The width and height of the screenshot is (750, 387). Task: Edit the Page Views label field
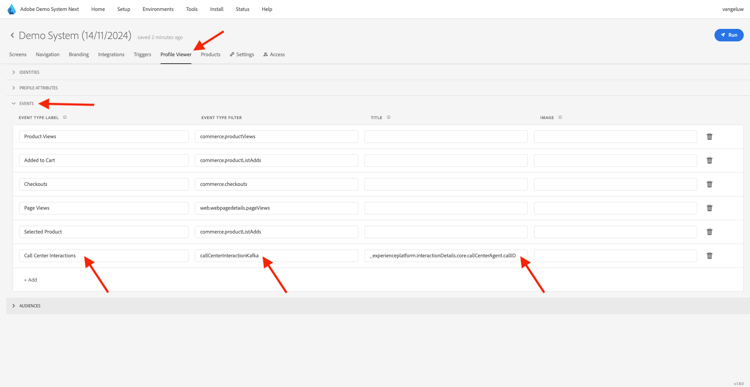tap(104, 208)
